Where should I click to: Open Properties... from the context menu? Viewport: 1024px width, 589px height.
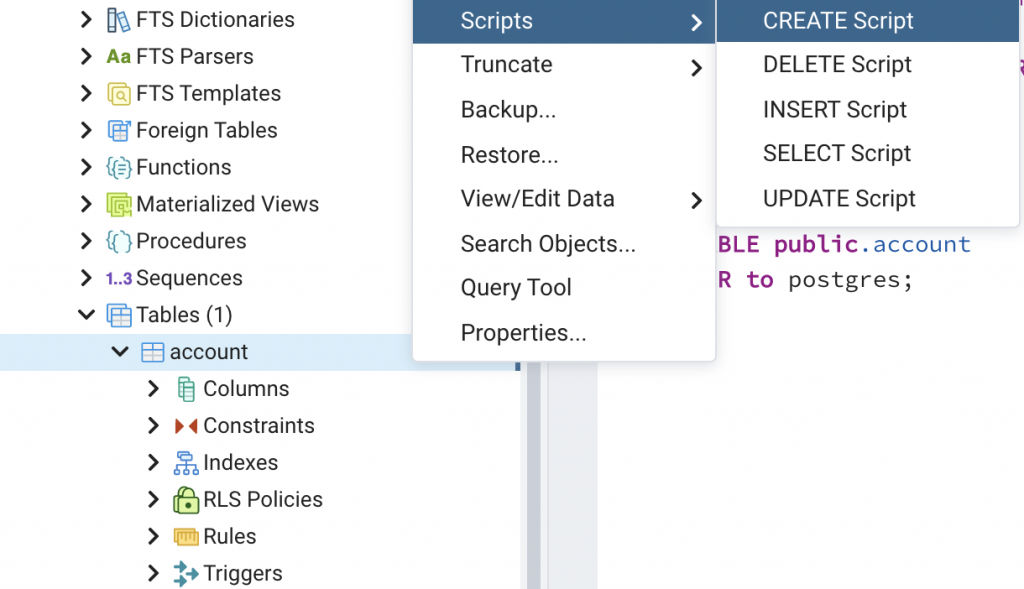click(x=523, y=333)
